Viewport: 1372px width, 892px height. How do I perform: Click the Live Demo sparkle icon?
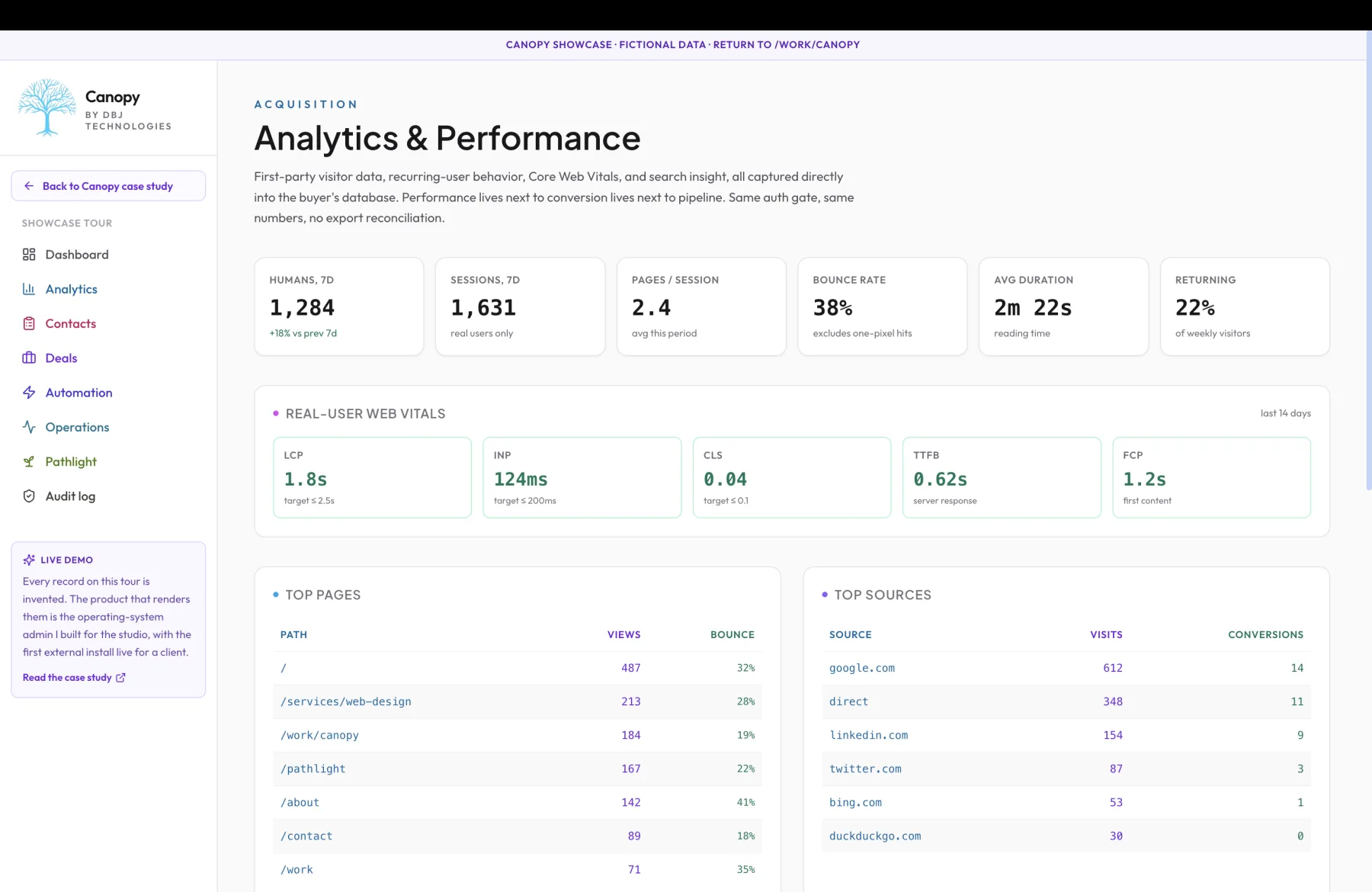click(29, 560)
